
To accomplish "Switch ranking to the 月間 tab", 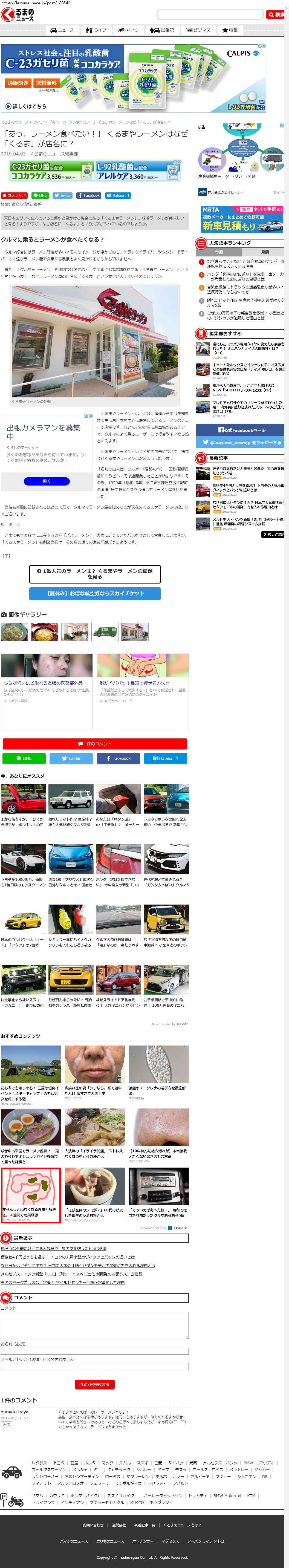I will click(x=265, y=252).
